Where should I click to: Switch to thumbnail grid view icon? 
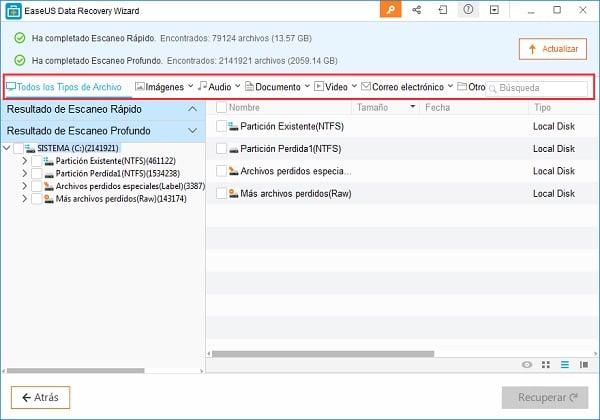point(546,365)
